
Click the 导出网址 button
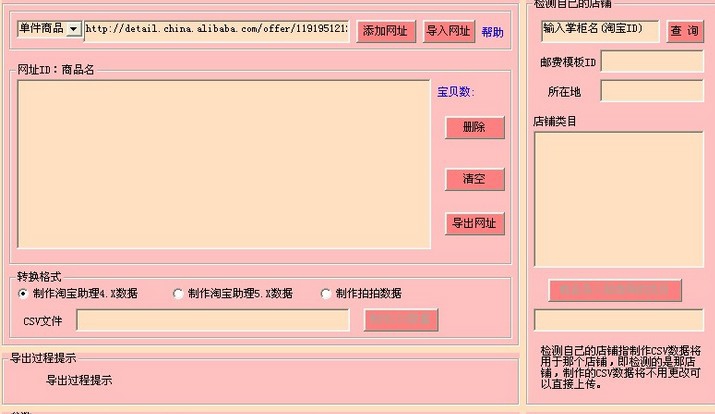pos(475,223)
